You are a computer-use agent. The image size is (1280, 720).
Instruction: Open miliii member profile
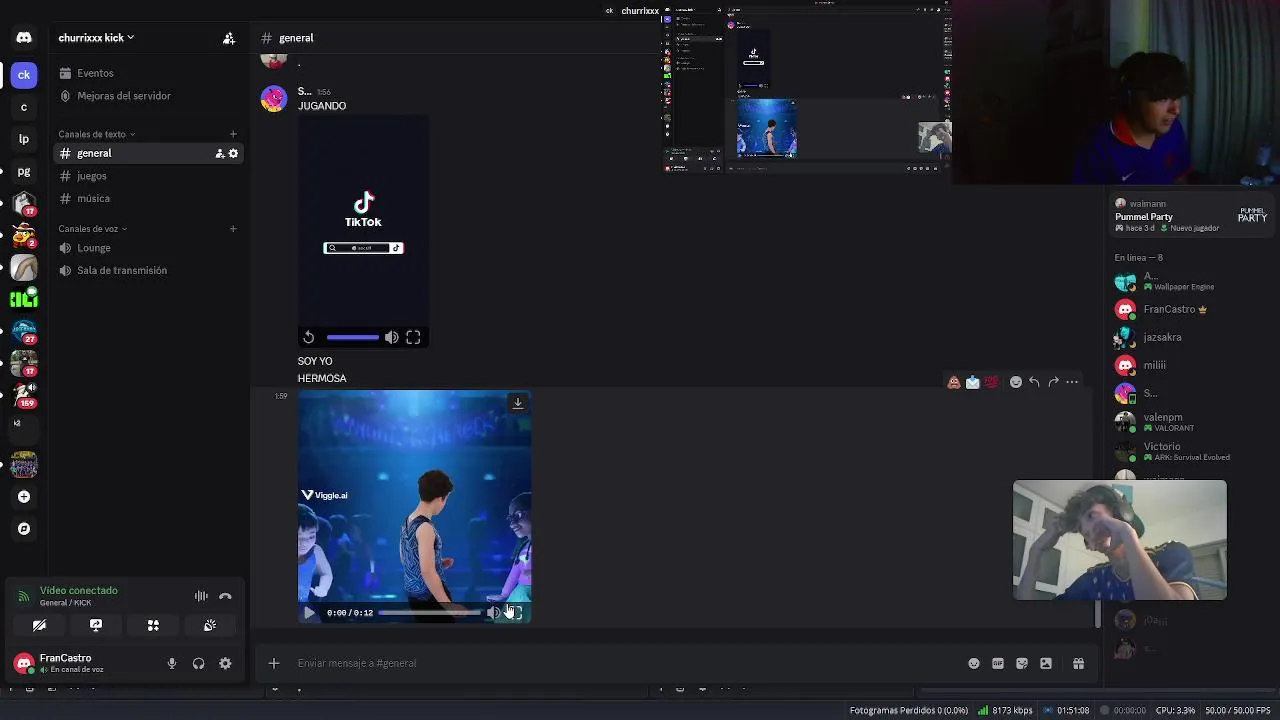coord(1188,366)
